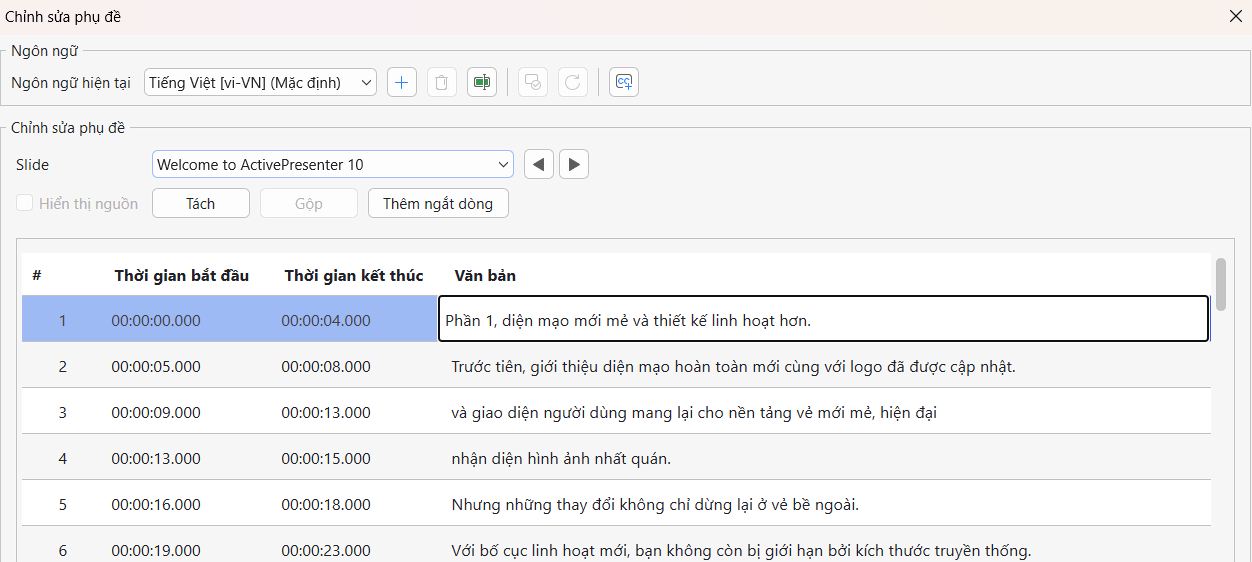Viewport: 1252px width, 562px height.
Task: Click the Thời gian bắt đầu column header
Action: pyautogui.click(x=182, y=275)
